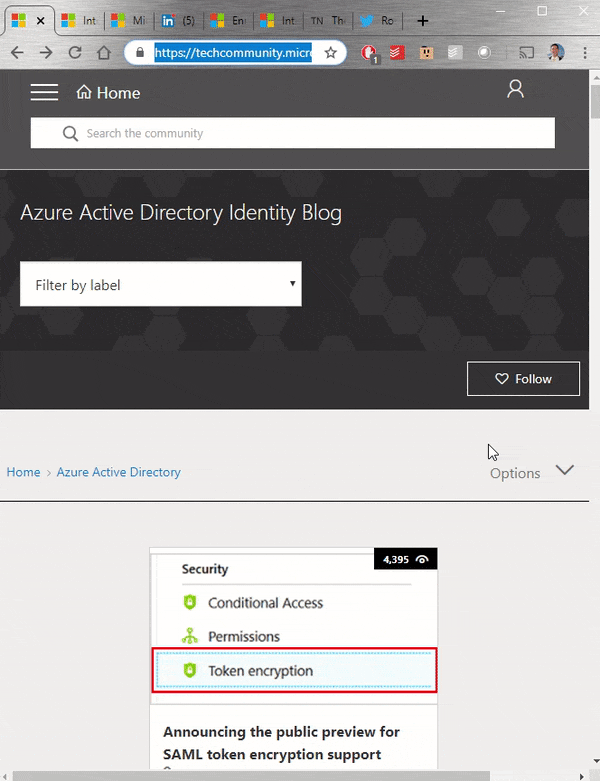
Task: Click the Security heading in the image
Action: pos(205,569)
